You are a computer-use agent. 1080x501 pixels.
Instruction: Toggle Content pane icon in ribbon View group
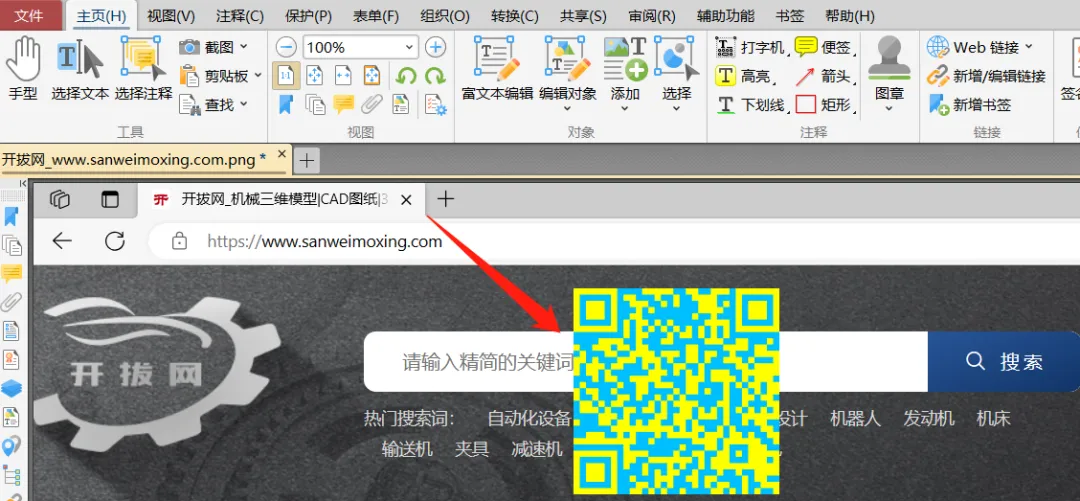401,104
